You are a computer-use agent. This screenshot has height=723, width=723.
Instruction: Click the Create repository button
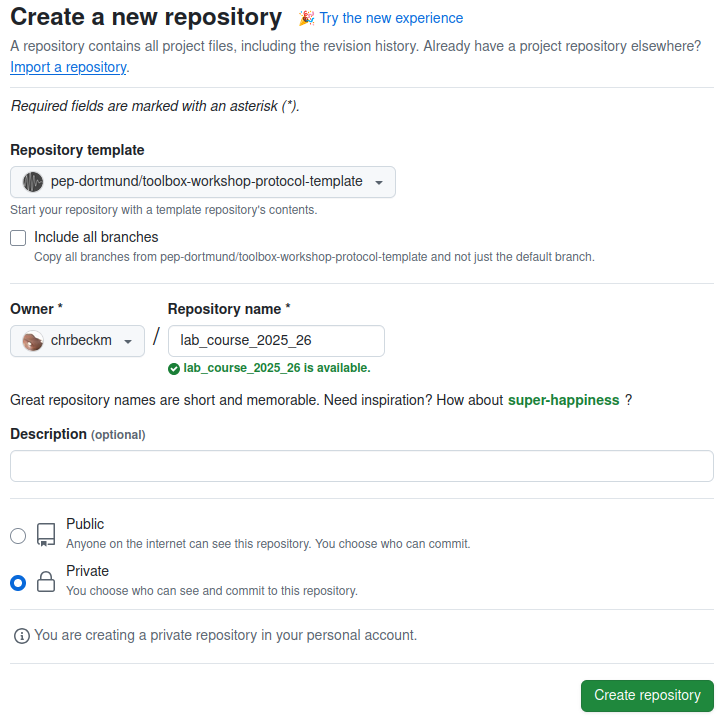pos(647,695)
